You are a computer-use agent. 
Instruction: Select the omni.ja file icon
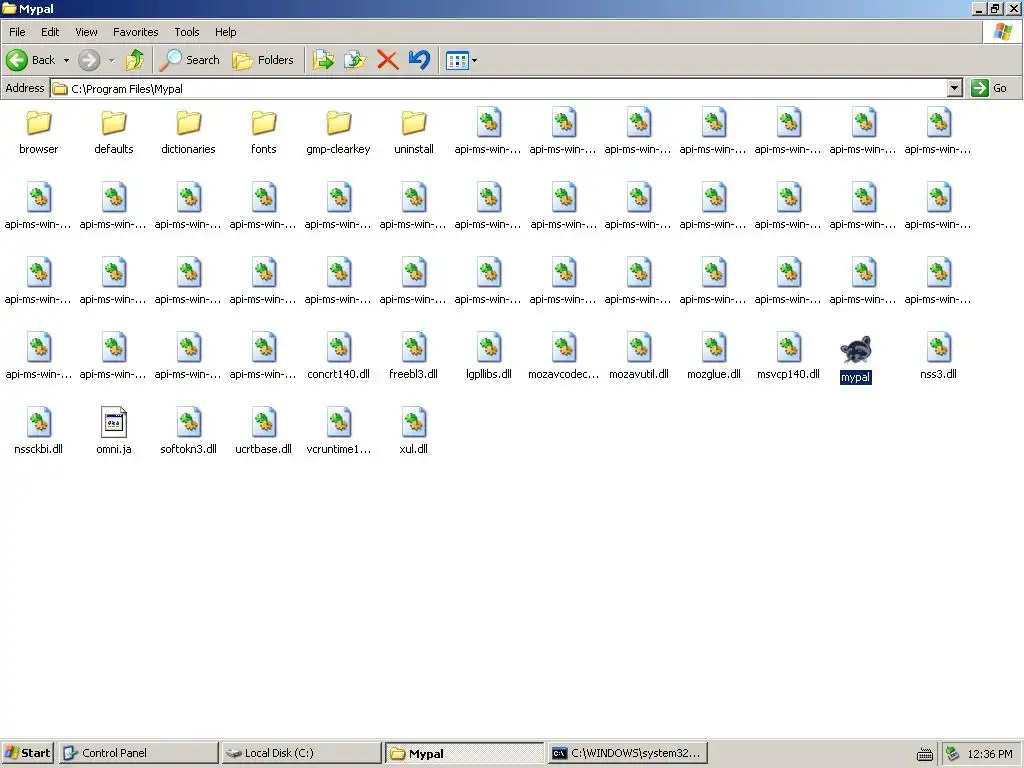pyautogui.click(x=114, y=423)
